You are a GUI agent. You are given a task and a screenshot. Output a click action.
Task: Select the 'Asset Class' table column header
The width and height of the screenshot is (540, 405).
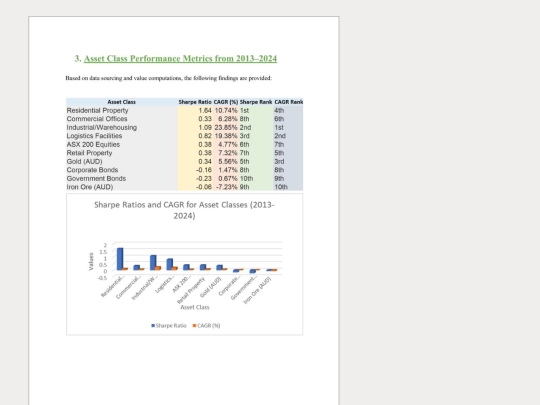pyautogui.click(x=122, y=102)
